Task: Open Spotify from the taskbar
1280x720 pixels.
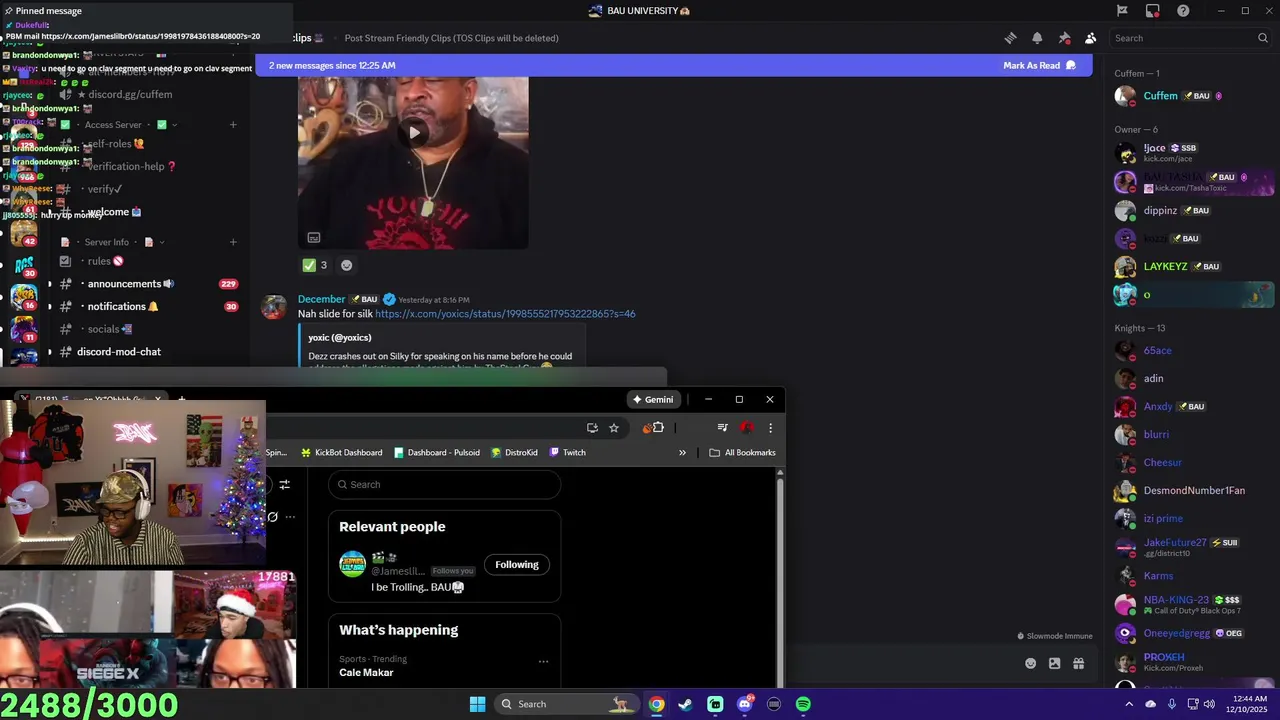Action: click(x=803, y=704)
